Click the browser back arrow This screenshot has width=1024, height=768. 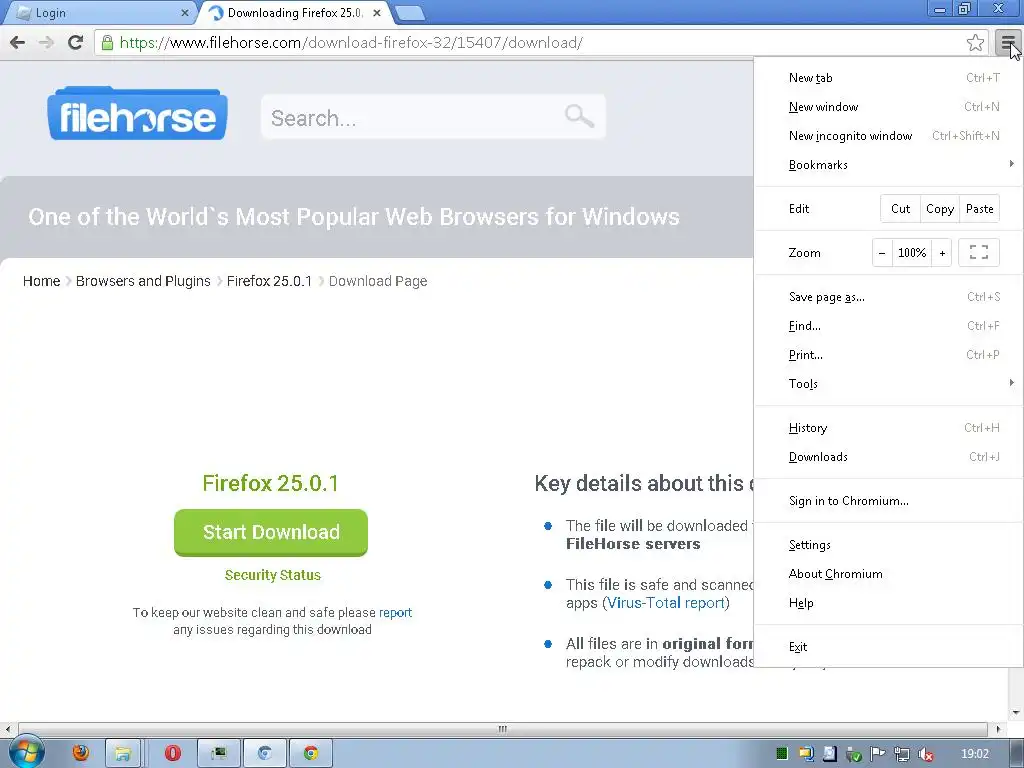click(x=18, y=43)
